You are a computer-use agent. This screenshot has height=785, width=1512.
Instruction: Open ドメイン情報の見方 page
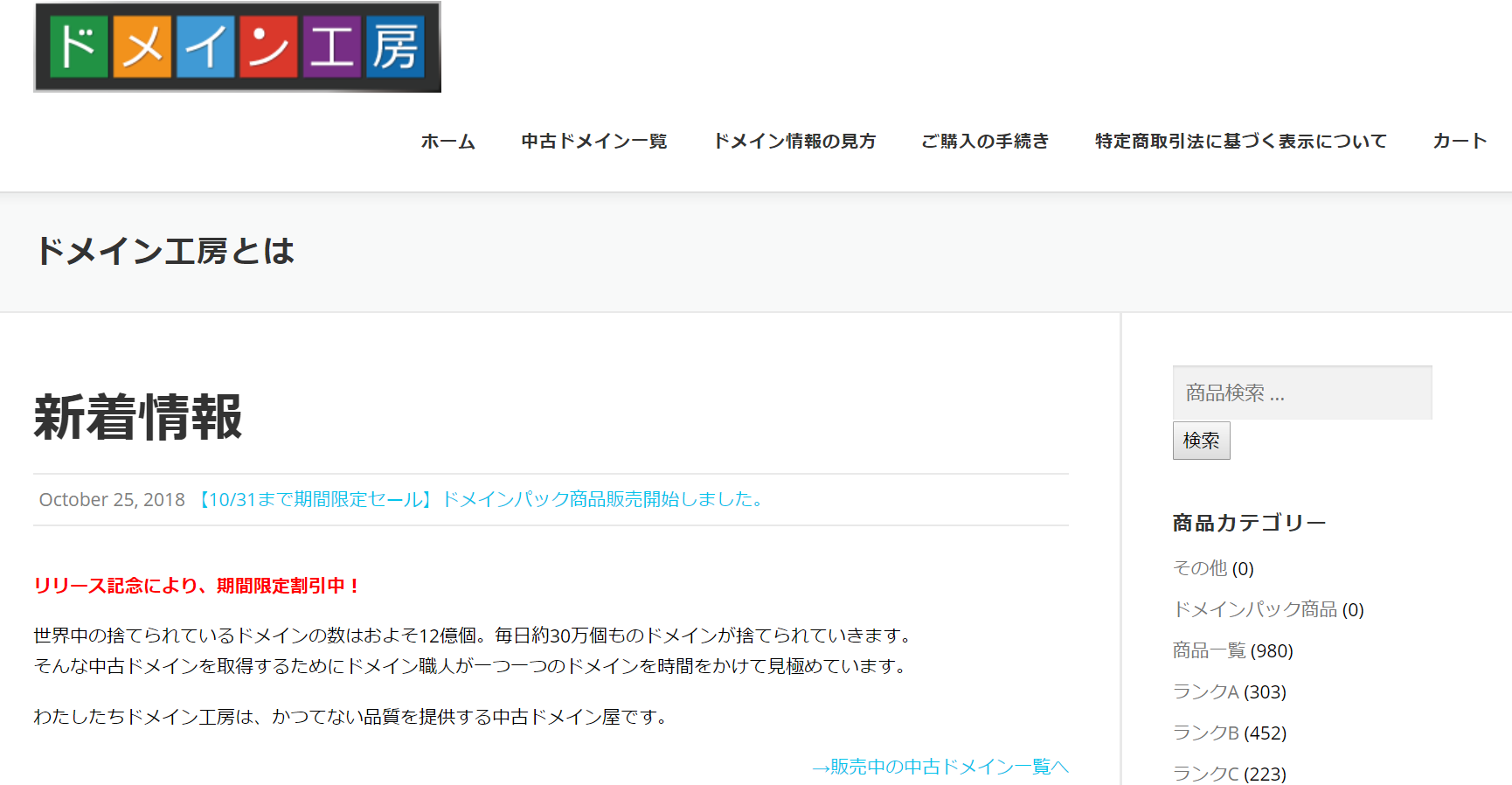pyautogui.click(x=794, y=142)
